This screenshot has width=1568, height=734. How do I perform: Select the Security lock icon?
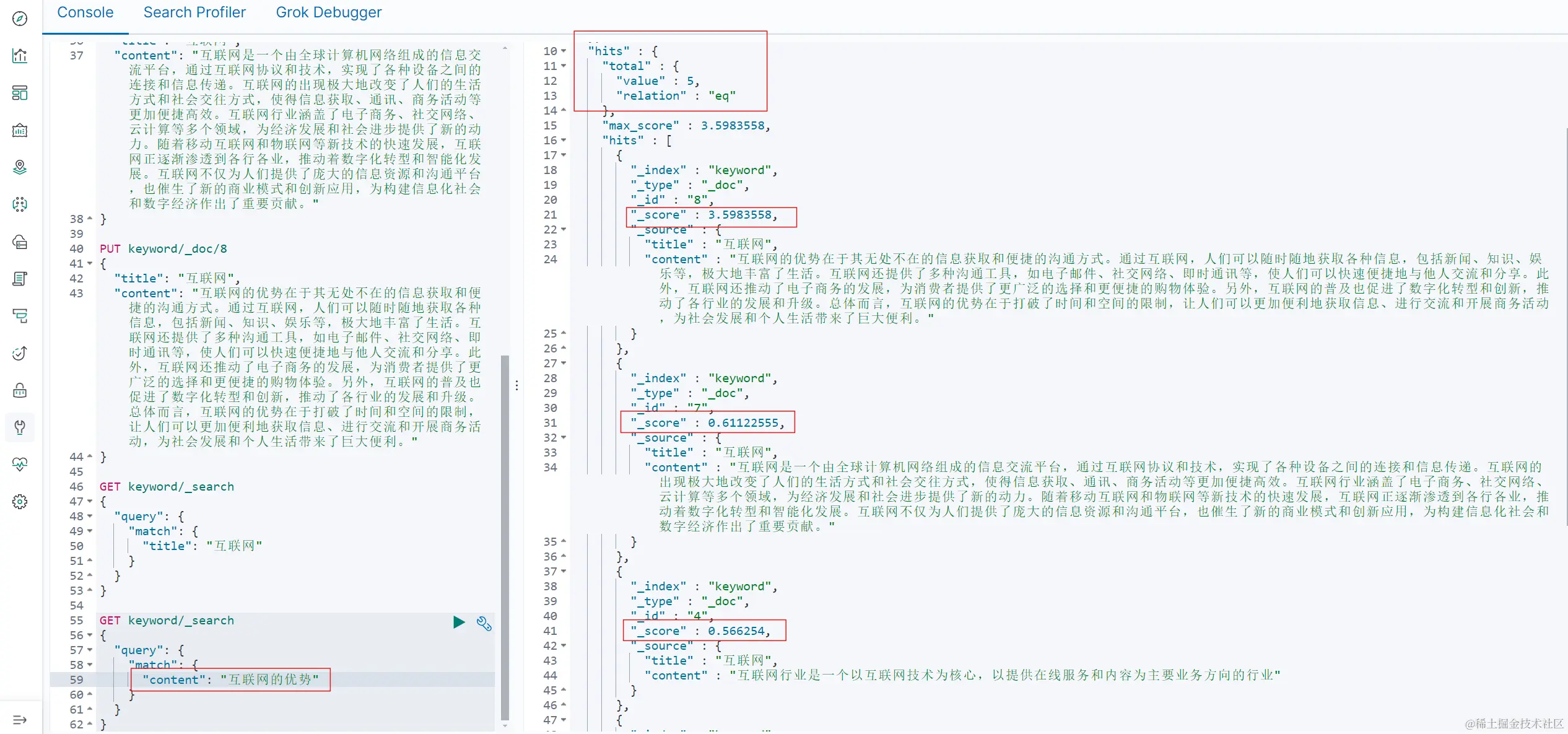pos(19,390)
